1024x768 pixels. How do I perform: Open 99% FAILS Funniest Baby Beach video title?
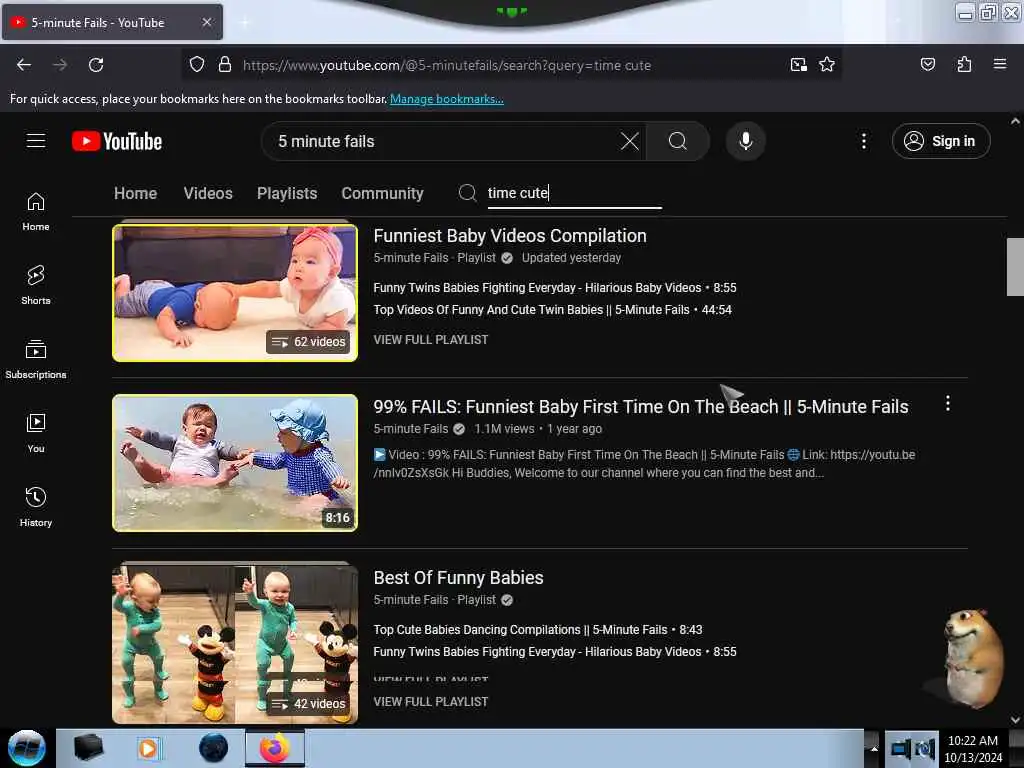(x=641, y=407)
